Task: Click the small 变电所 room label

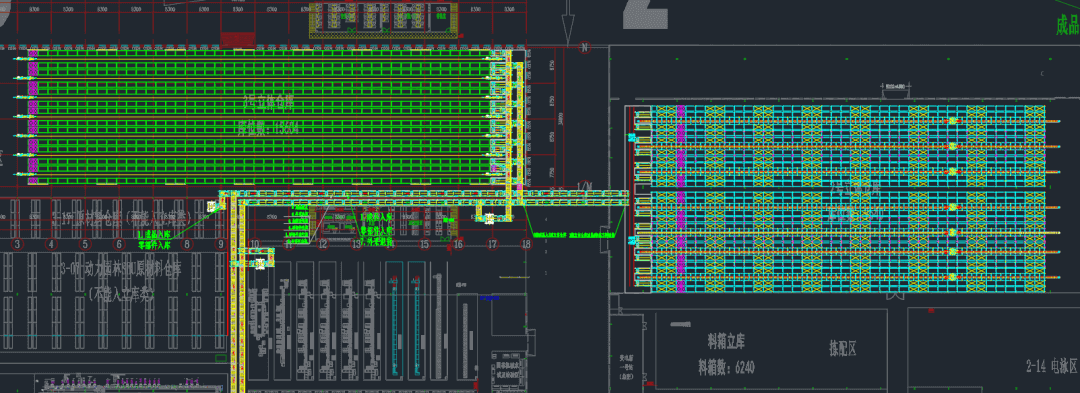Action: point(627,368)
